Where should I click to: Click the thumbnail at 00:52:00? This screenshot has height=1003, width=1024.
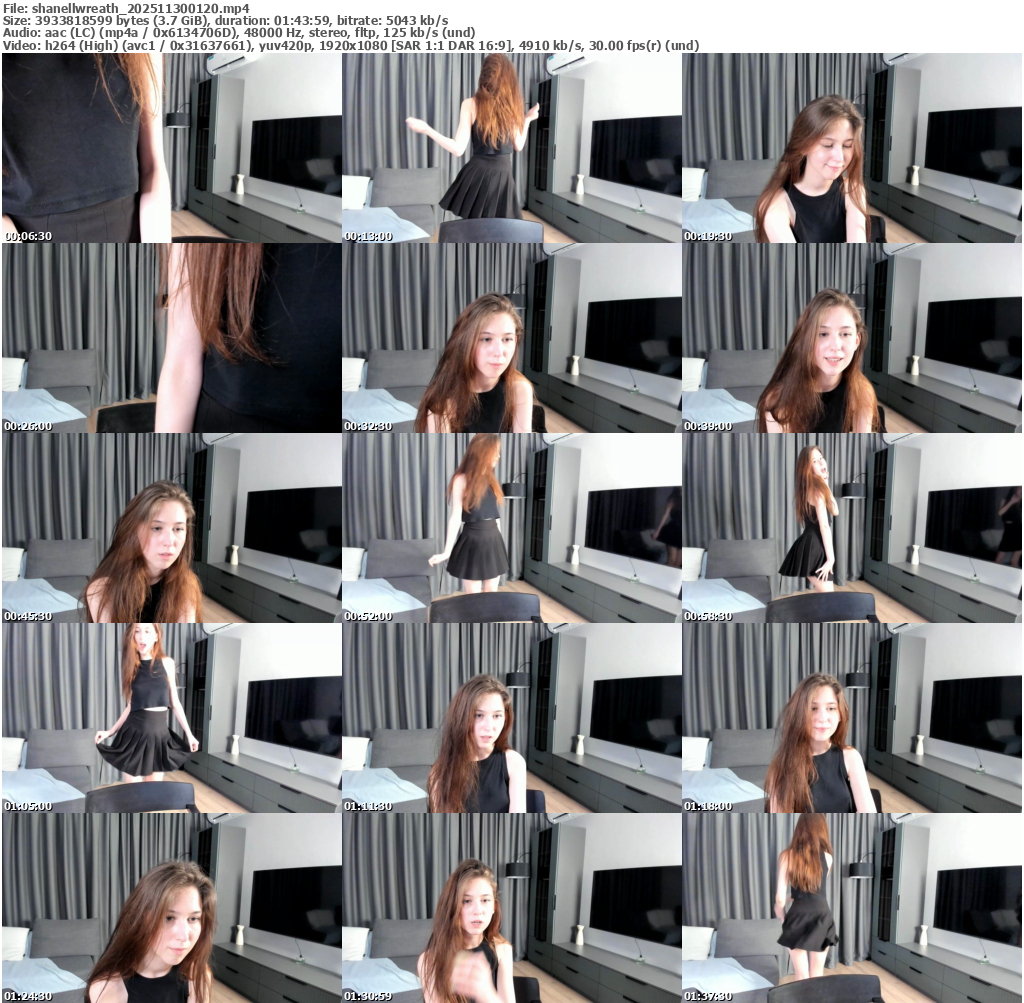point(512,527)
